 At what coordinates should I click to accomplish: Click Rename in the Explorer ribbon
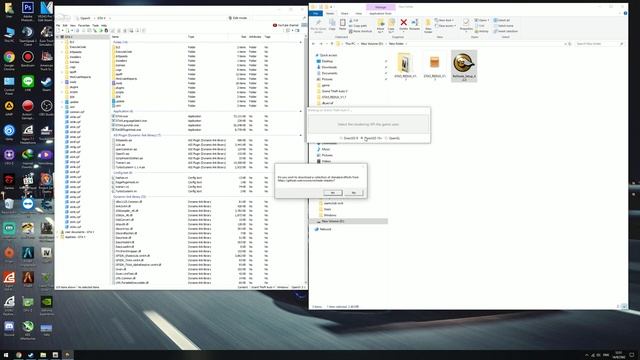click(x=415, y=24)
